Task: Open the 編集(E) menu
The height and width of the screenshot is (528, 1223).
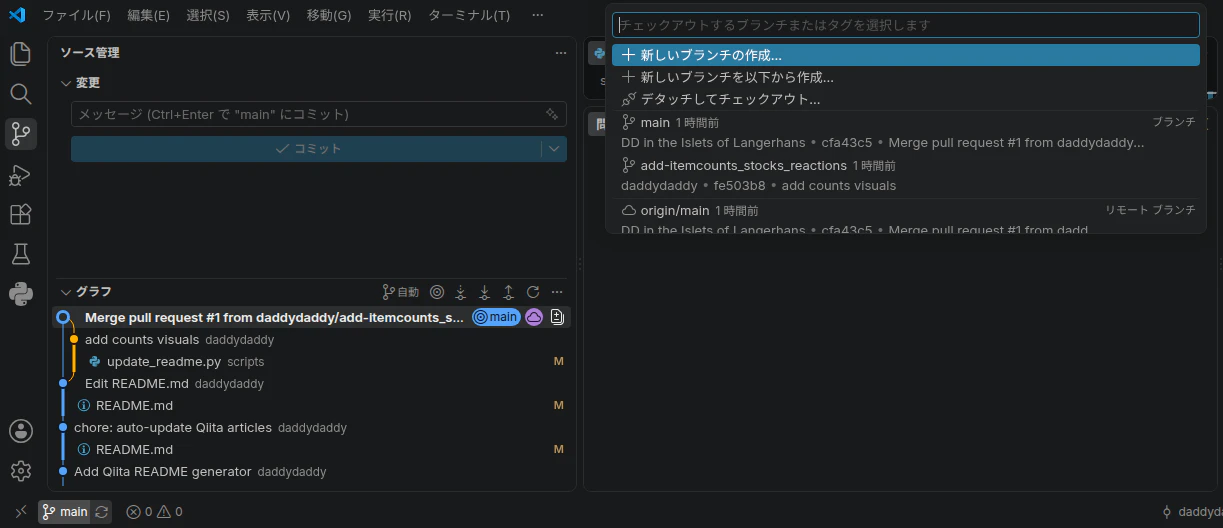Action: click(x=149, y=15)
